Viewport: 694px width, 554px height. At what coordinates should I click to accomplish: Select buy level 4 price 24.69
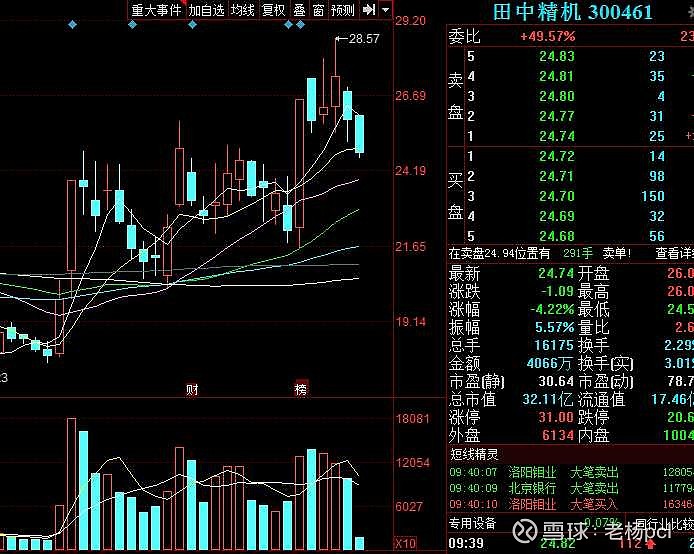[557, 216]
